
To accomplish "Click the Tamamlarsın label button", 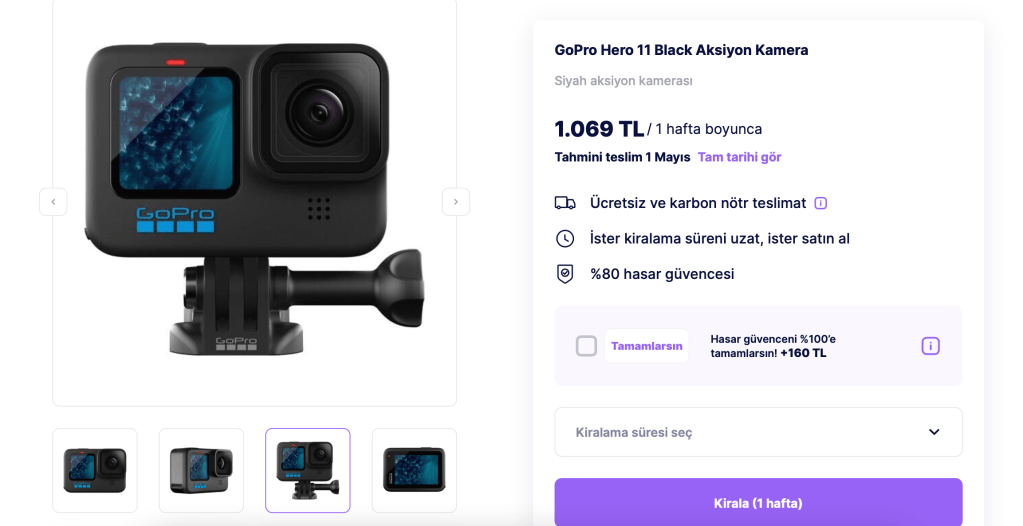I will (x=647, y=346).
